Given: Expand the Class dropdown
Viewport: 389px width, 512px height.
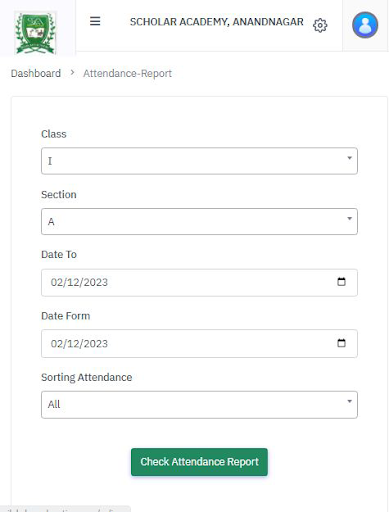Looking at the screenshot, I should (x=199, y=161).
